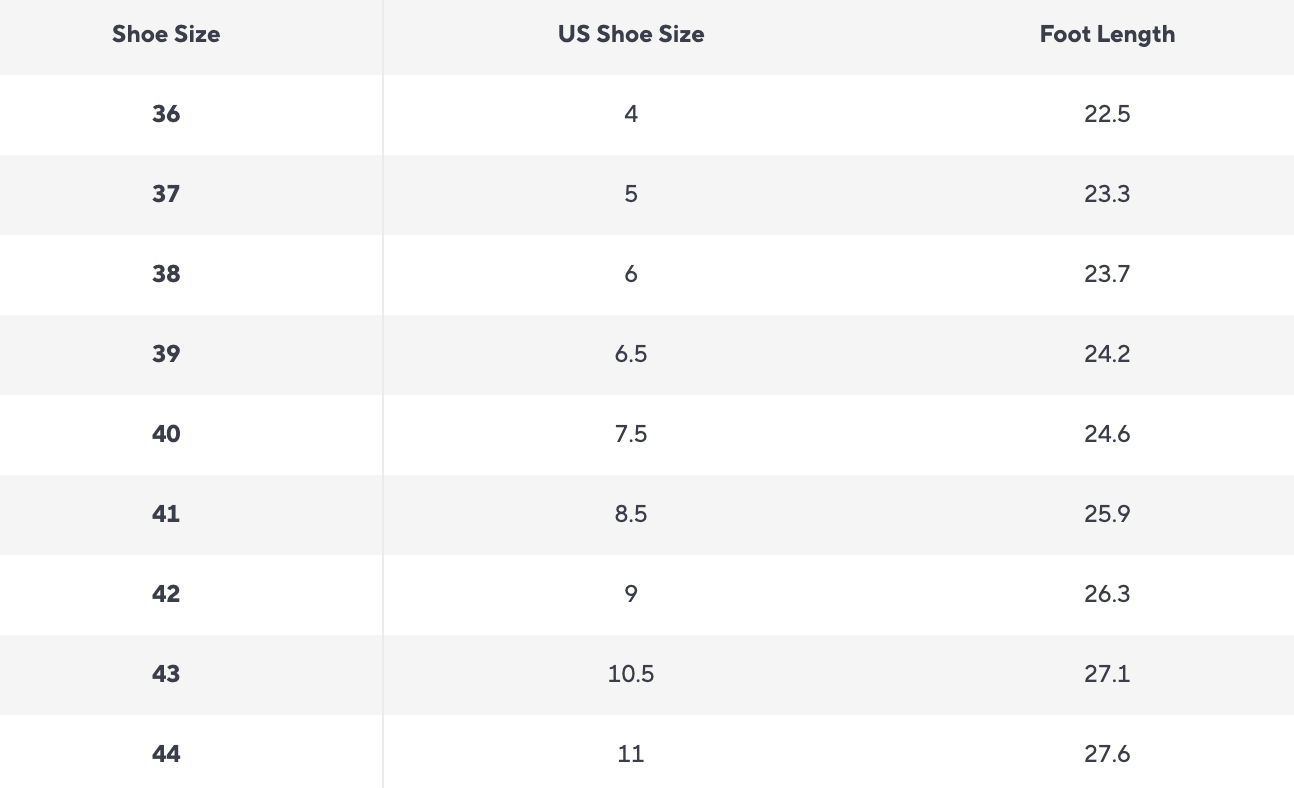The height and width of the screenshot is (788, 1294).
Task: Select the foot length 26.3 value
Action: (1107, 594)
